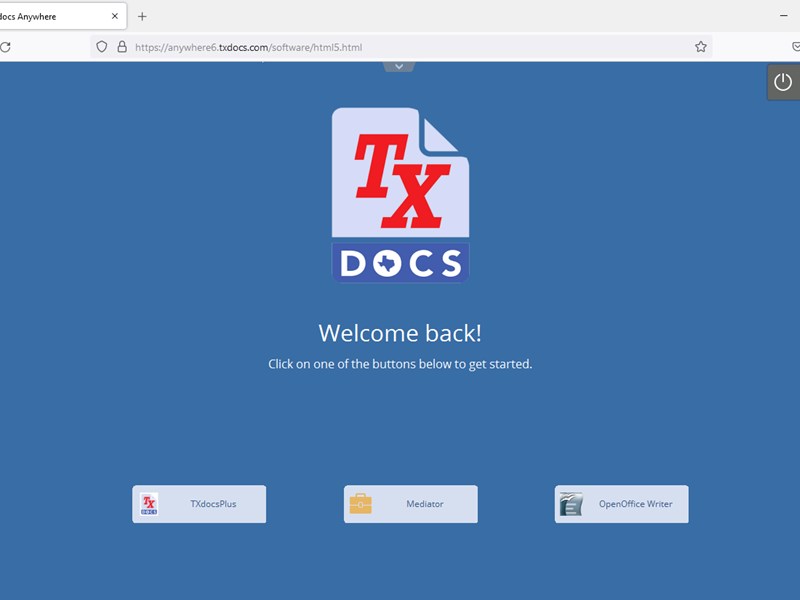Toggle the bookmark star for this page
Viewport: 800px width, 600px height.
[700, 47]
